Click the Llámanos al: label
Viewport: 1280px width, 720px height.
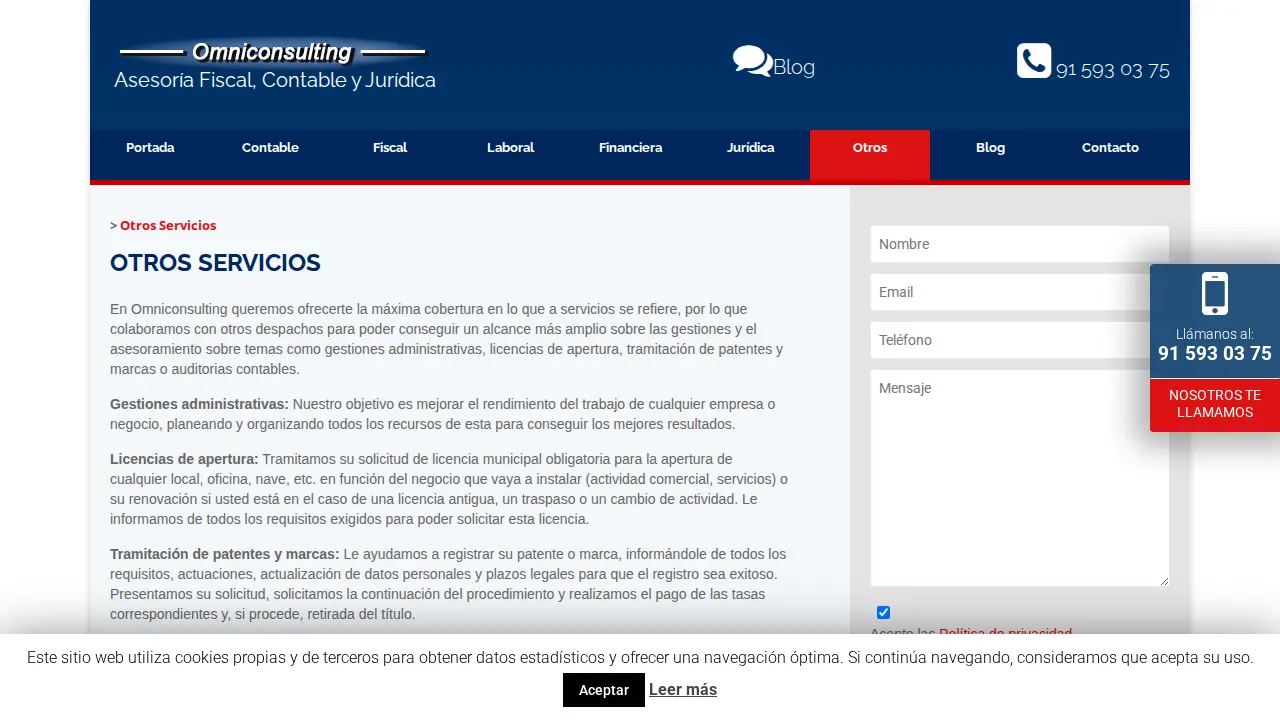pos(1215,334)
